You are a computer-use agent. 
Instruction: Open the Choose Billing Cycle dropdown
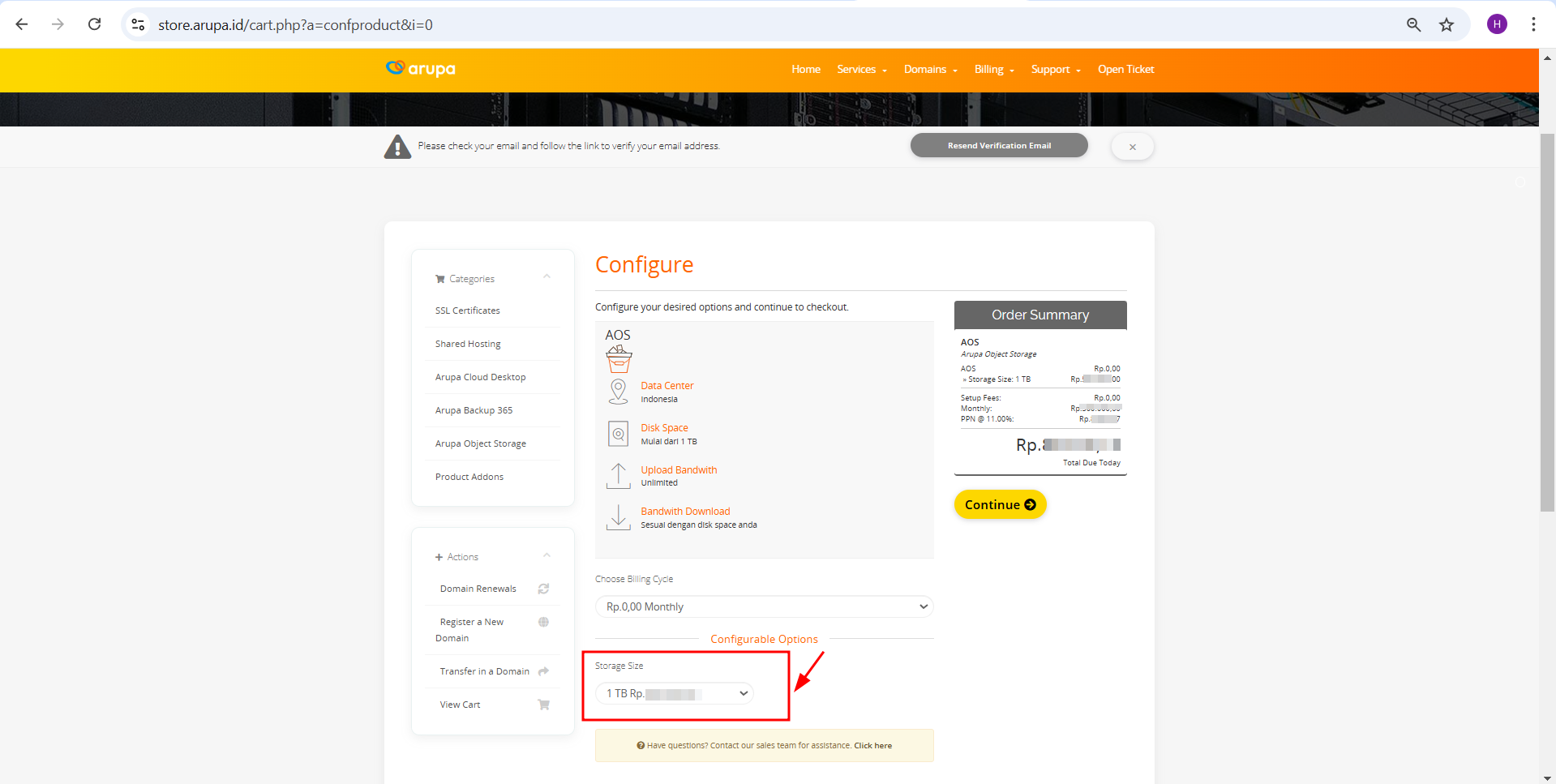click(x=763, y=606)
